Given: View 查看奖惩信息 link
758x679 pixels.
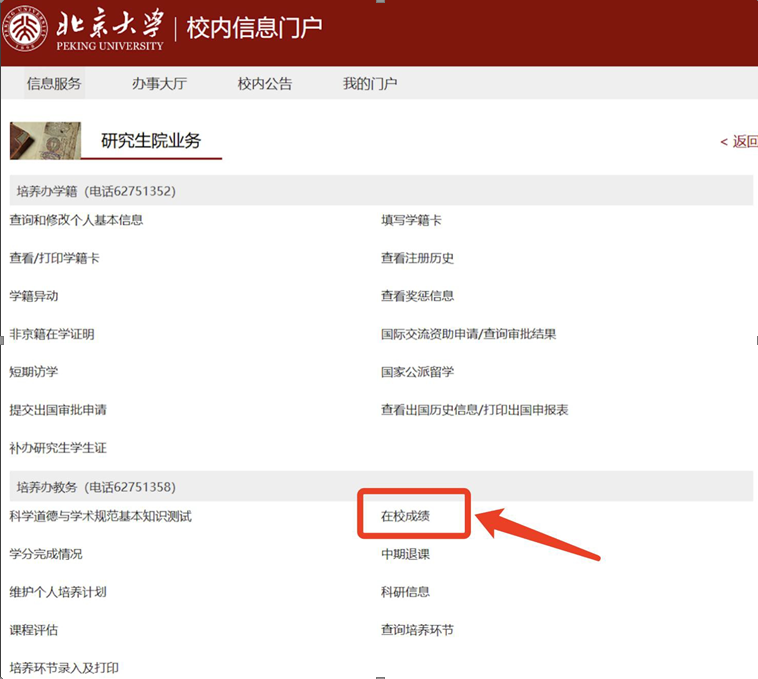Looking at the screenshot, I should click(417, 296).
